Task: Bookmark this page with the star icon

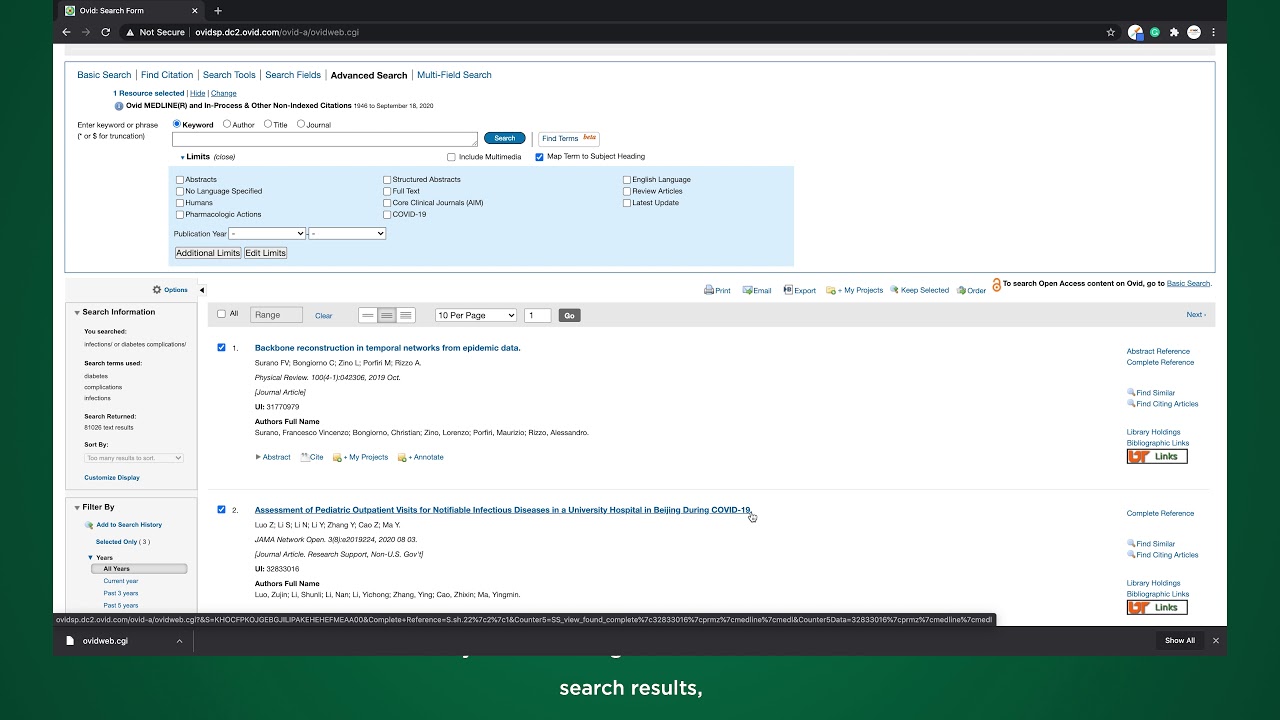Action: point(1110,32)
